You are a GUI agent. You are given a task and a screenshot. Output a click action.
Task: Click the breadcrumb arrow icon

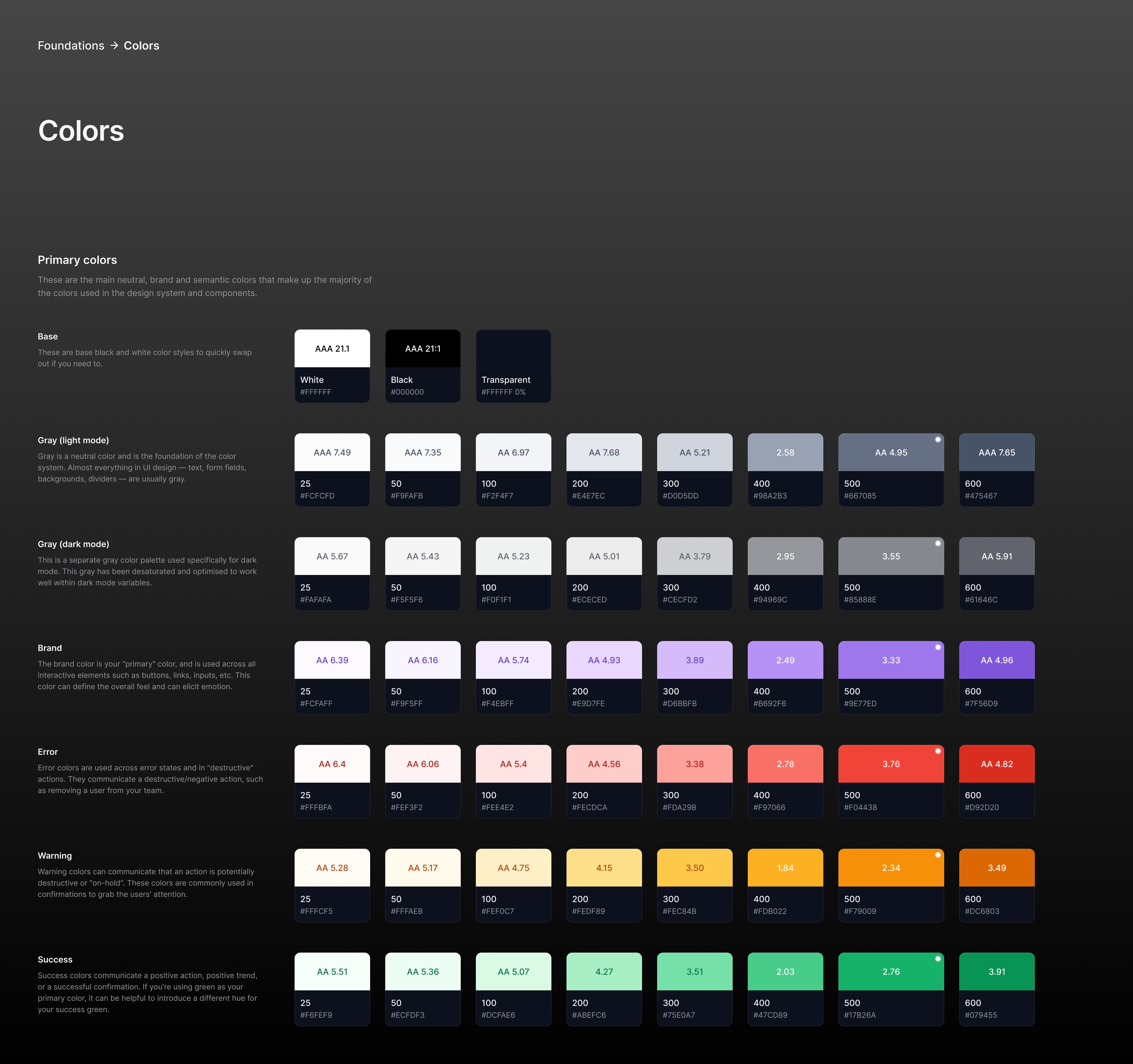click(x=114, y=46)
